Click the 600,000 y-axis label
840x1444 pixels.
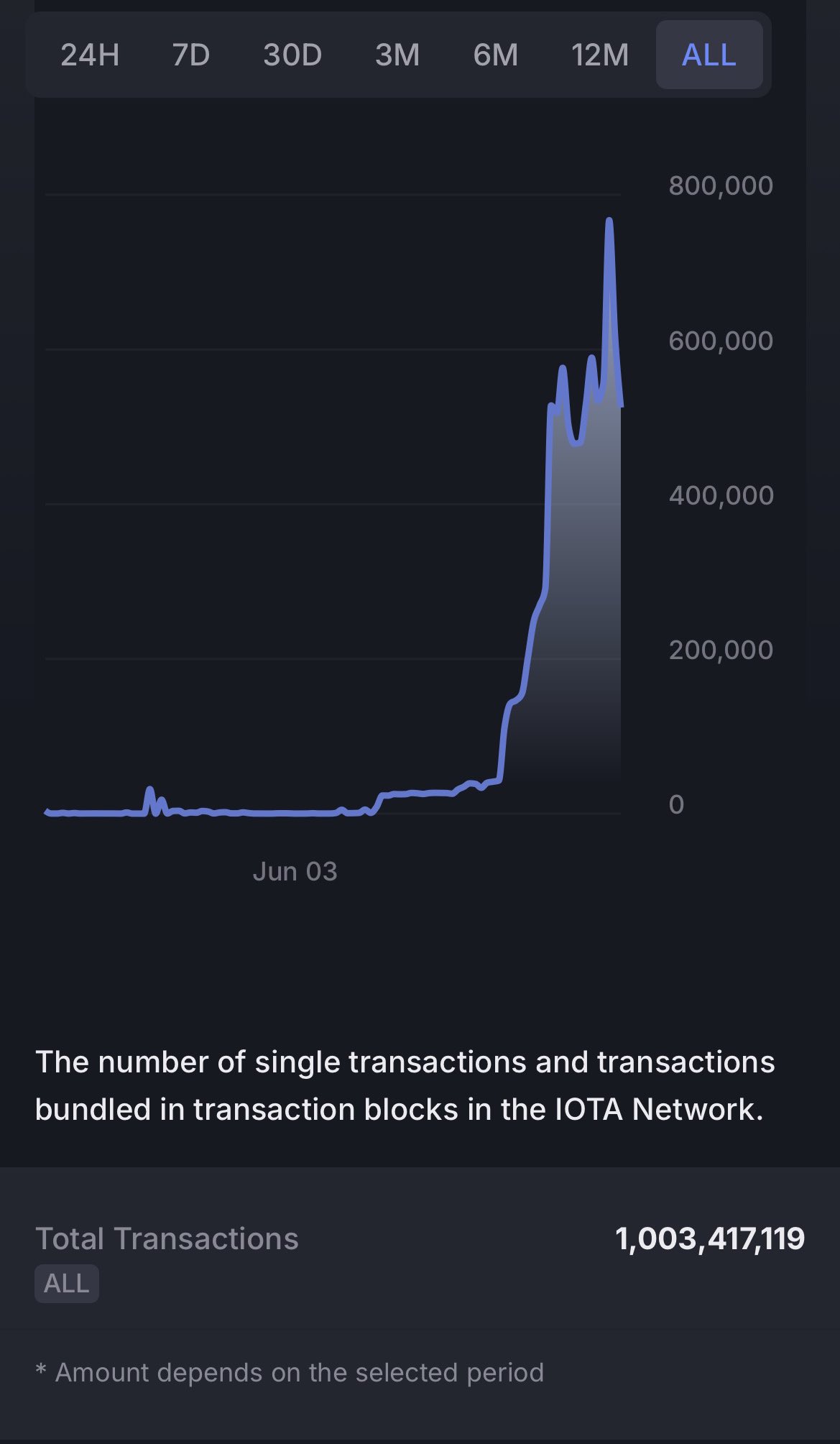tap(721, 341)
